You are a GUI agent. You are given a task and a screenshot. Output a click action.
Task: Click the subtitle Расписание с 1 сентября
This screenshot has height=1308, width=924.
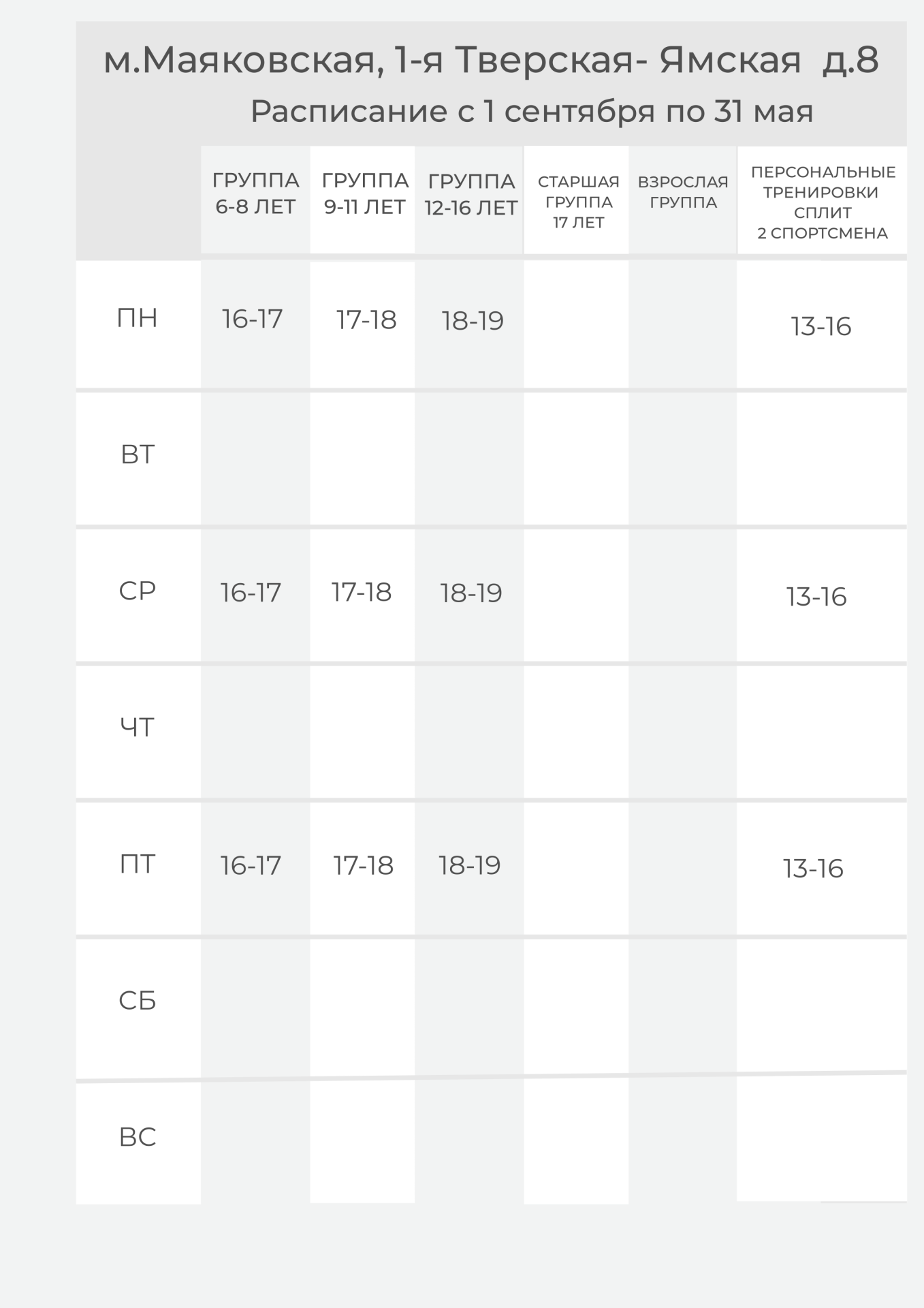point(531,111)
